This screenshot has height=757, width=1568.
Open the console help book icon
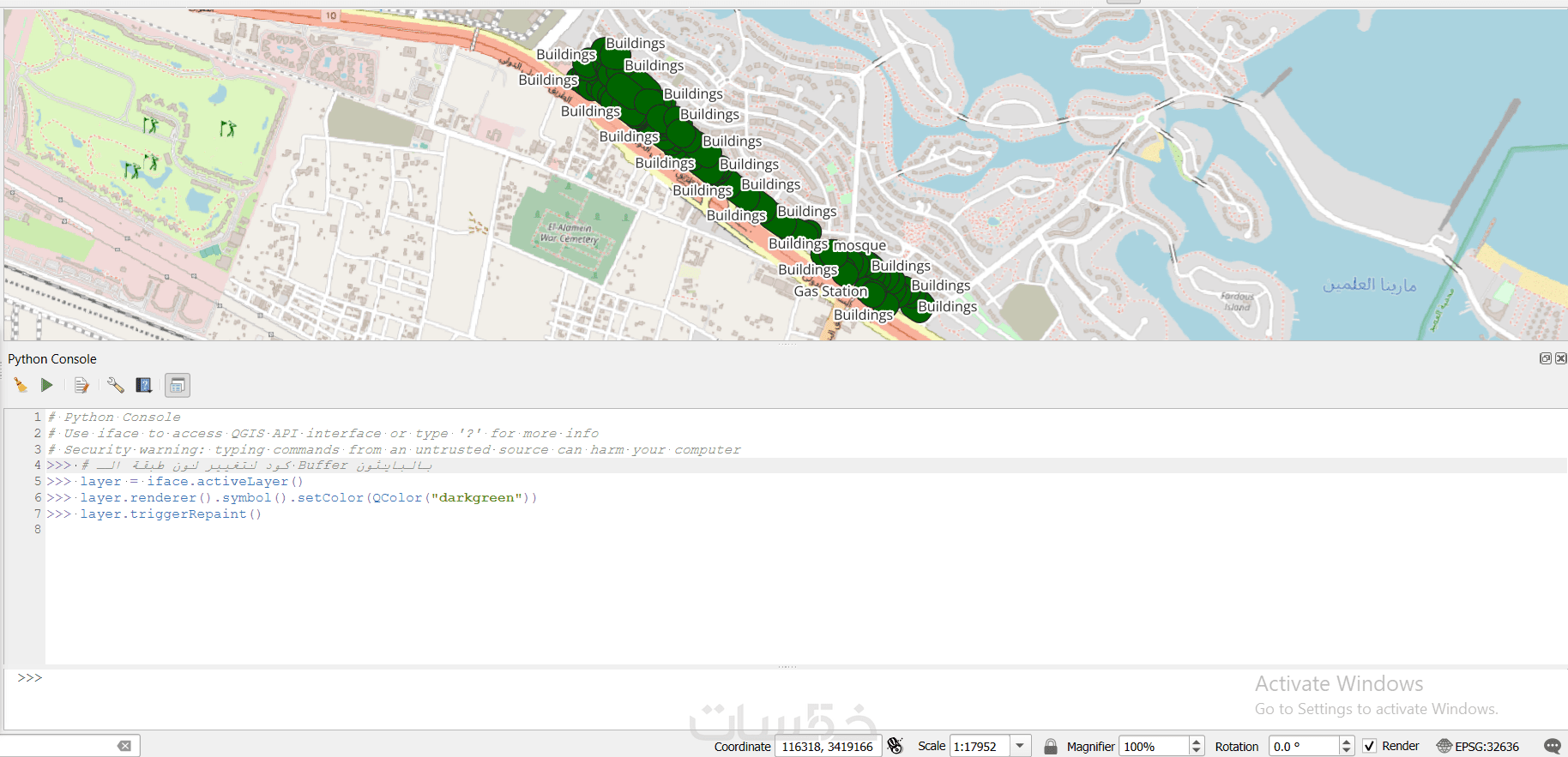pos(144,386)
